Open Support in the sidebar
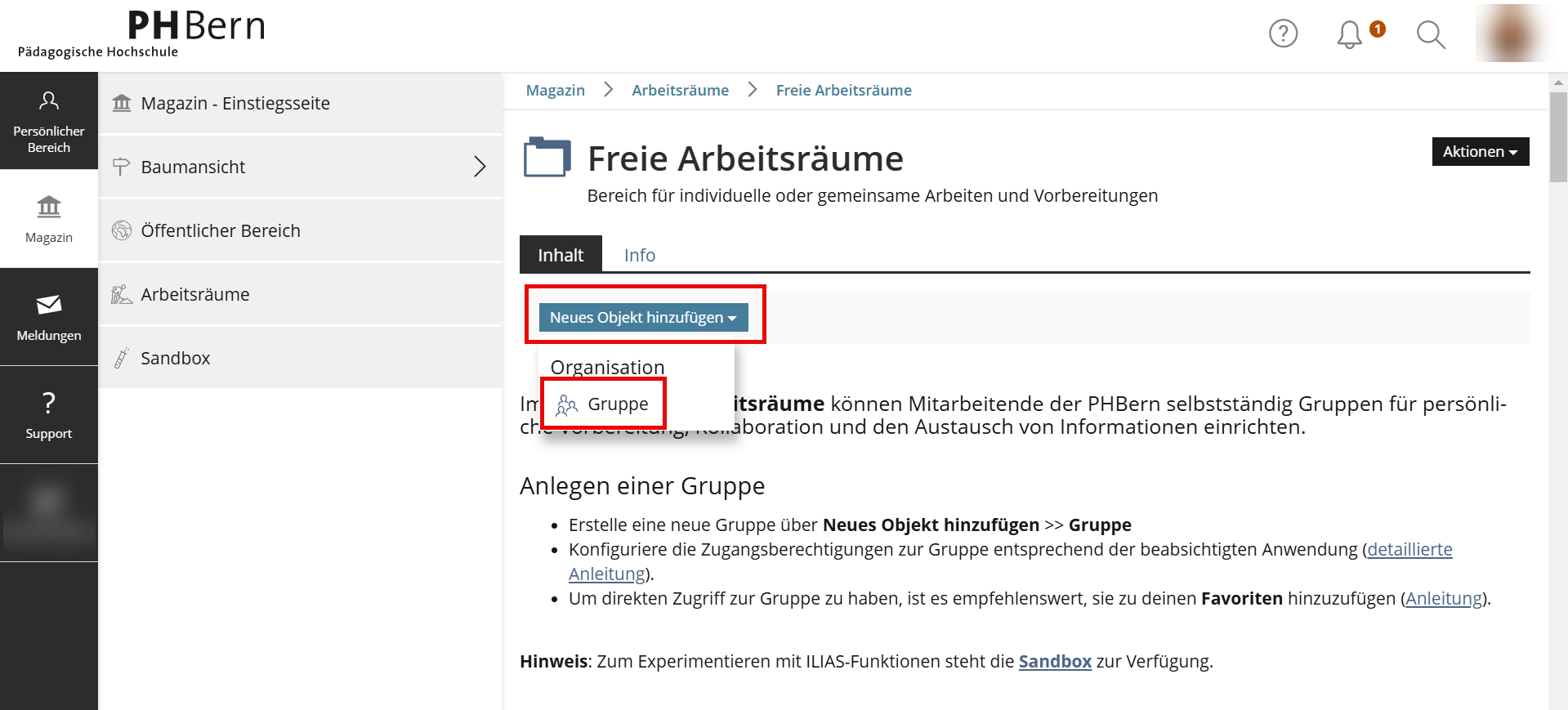Viewport: 1568px width, 710px height. pos(49,415)
